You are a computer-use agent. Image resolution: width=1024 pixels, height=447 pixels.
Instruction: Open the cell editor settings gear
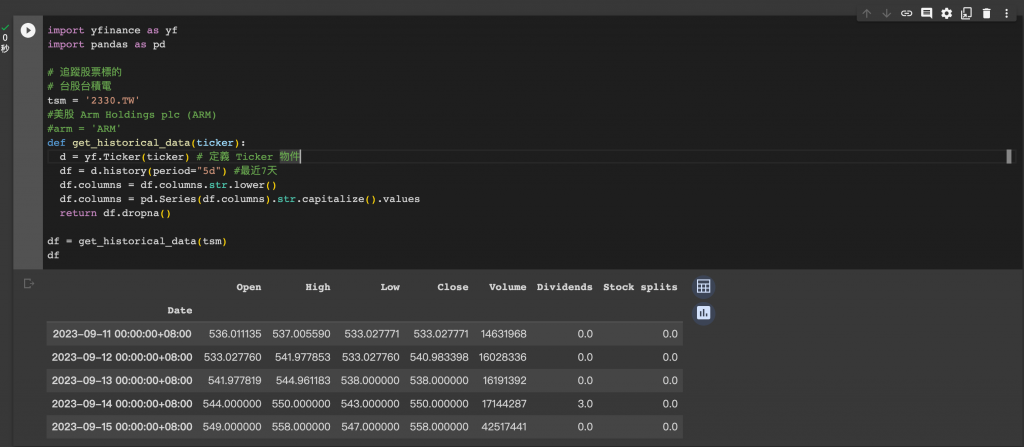(946, 13)
